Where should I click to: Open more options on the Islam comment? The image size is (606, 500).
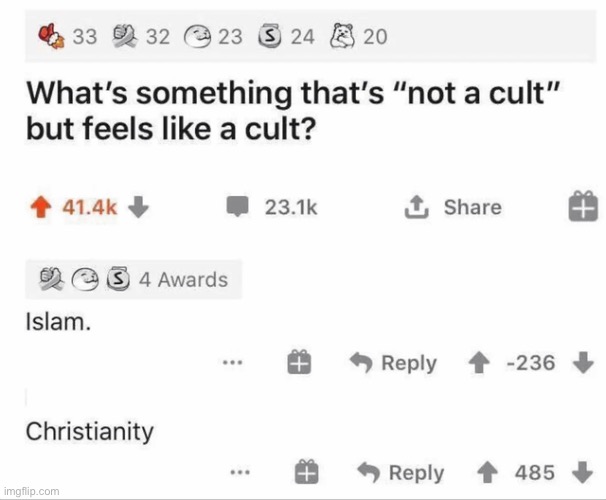234,362
